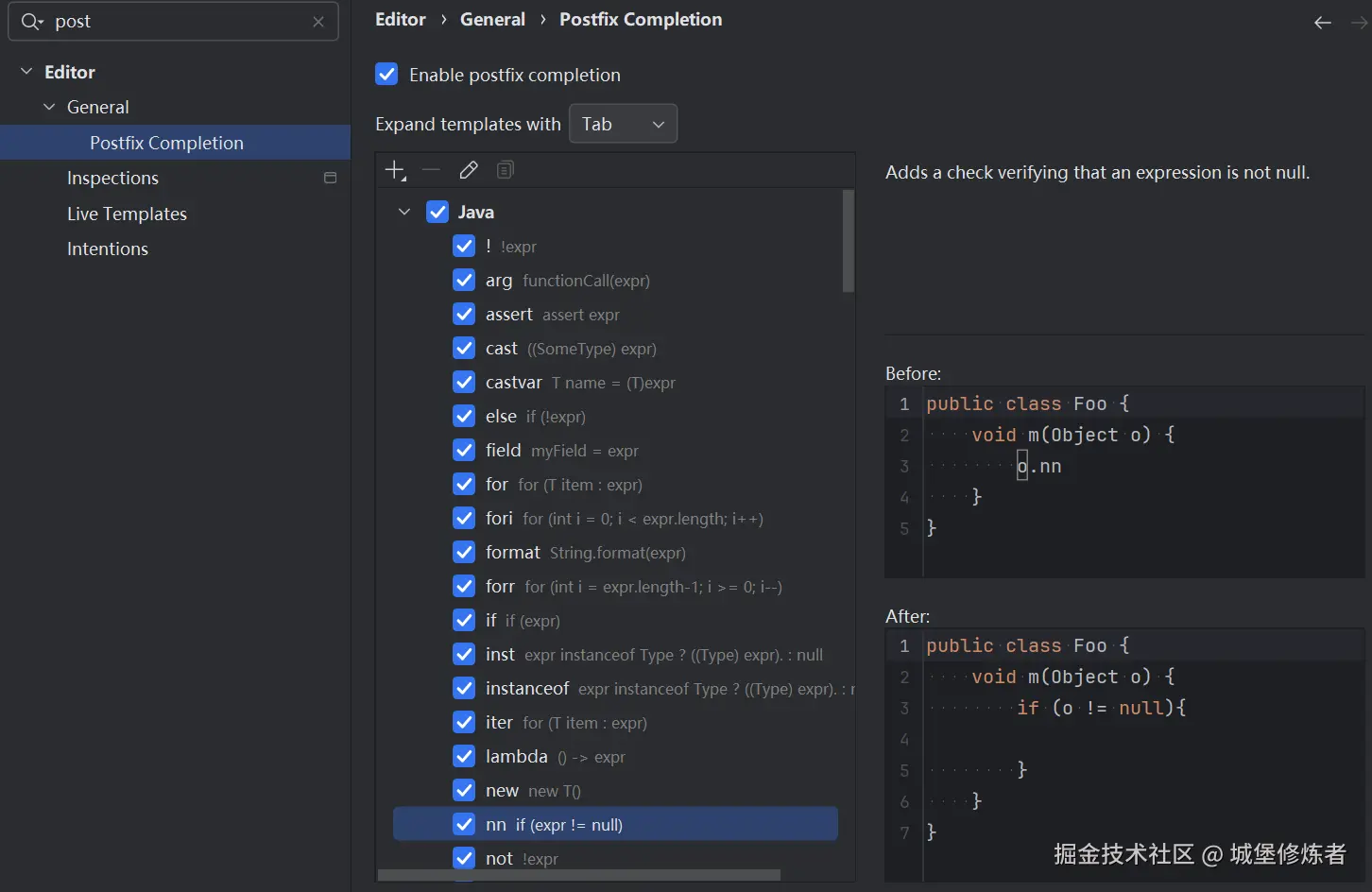Open Live Templates settings page

click(127, 214)
